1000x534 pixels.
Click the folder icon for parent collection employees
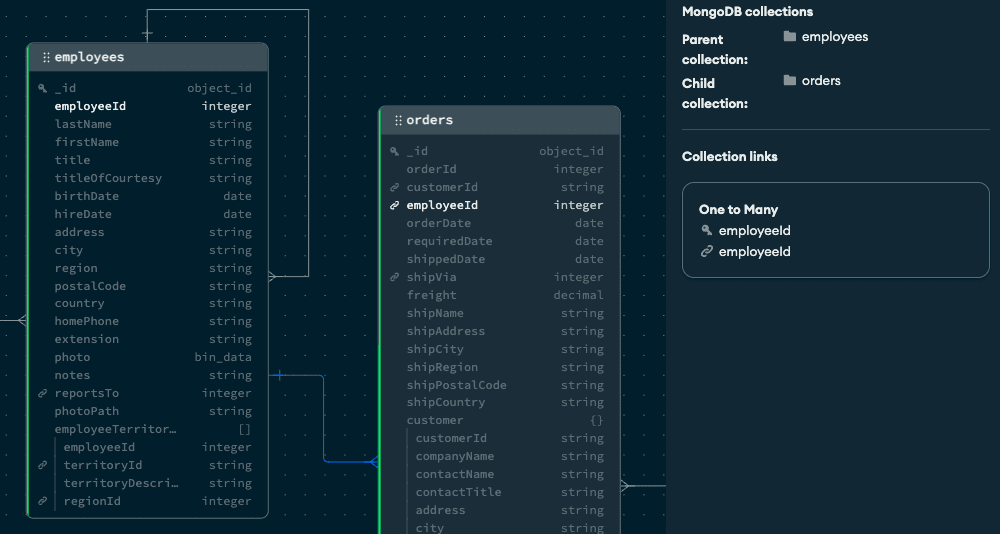(x=790, y=37)
